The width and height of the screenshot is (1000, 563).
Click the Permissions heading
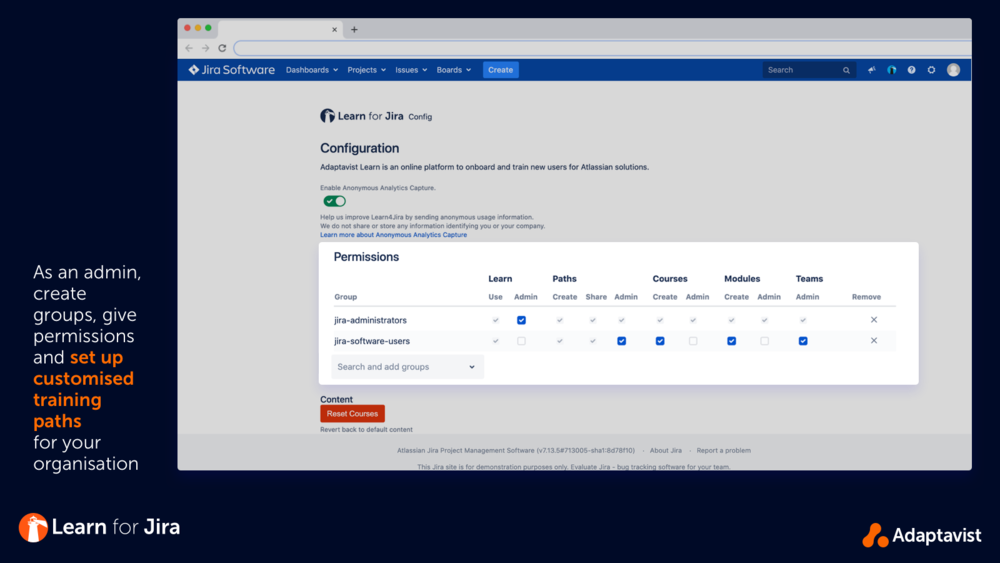point(366,257)
